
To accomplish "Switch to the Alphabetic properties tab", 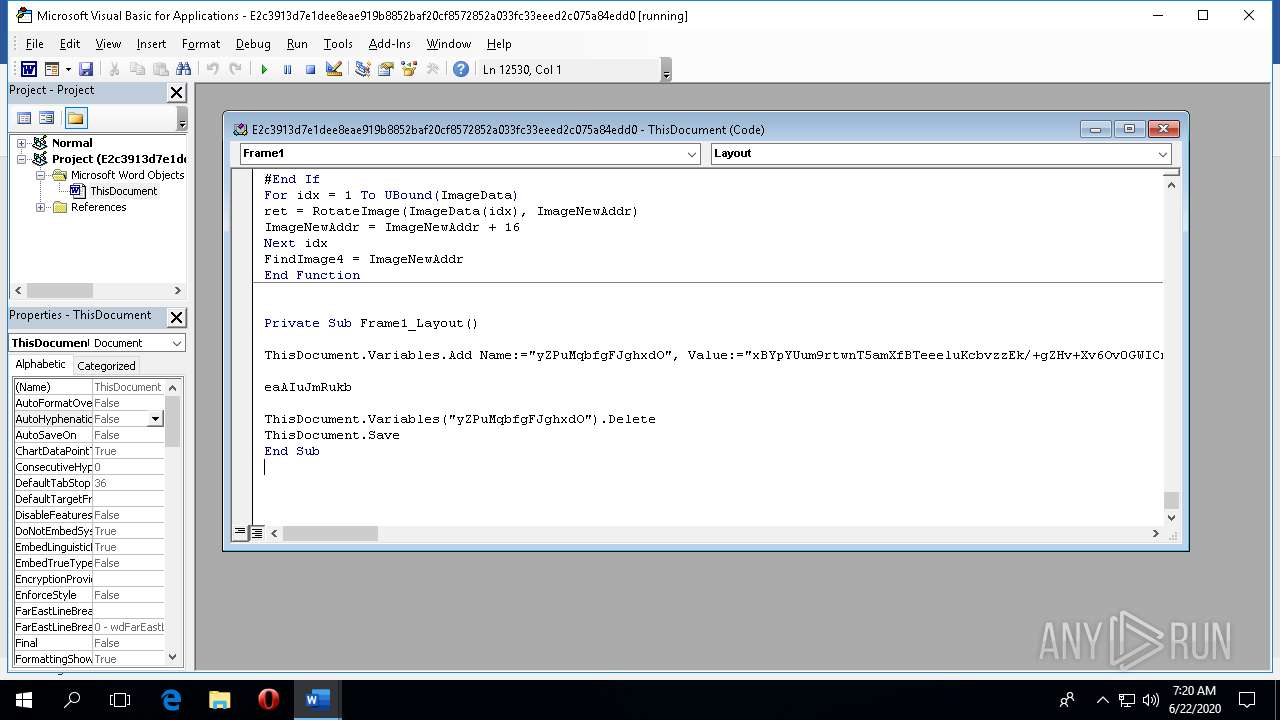I will coord(40,365).
